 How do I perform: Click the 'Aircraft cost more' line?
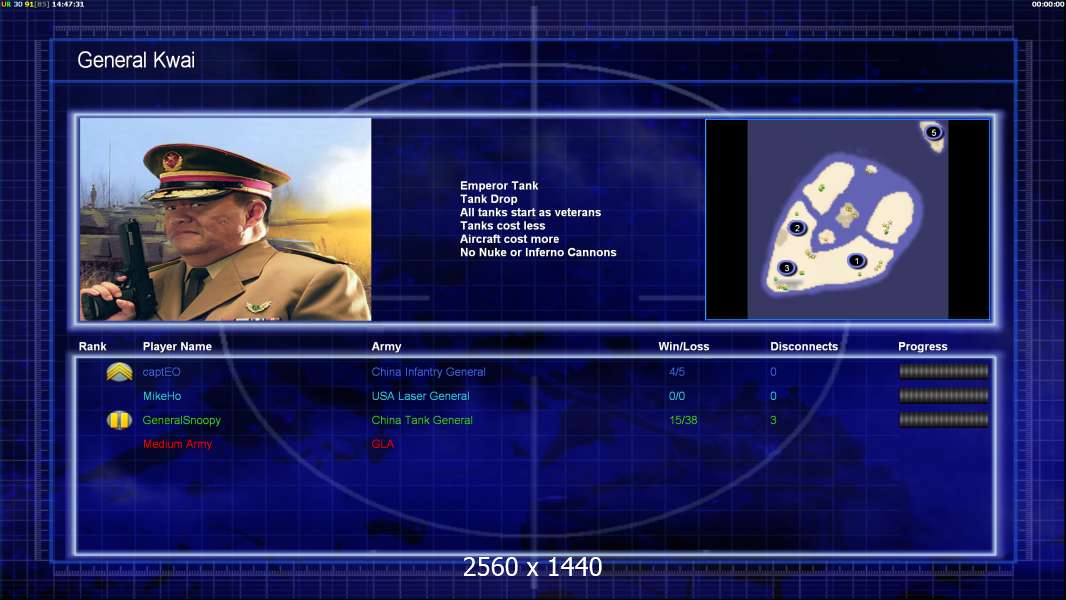[509, 239]
